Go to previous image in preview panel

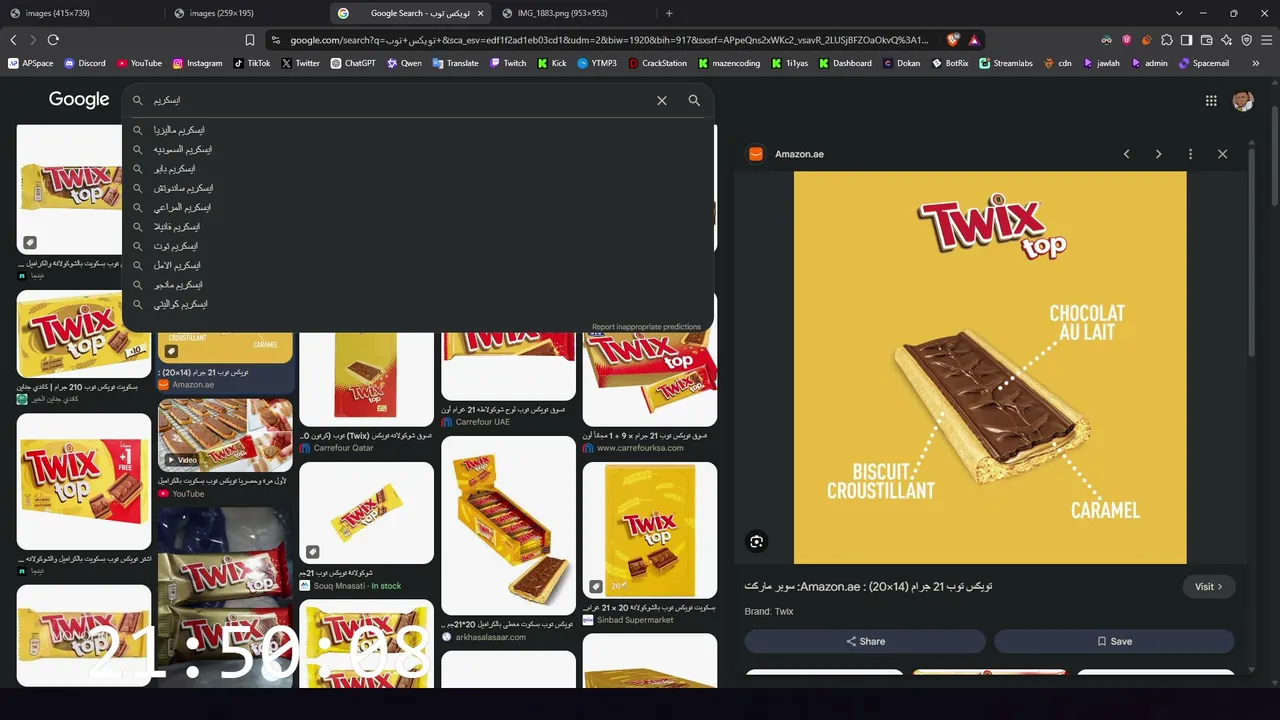coord(1126,154)
